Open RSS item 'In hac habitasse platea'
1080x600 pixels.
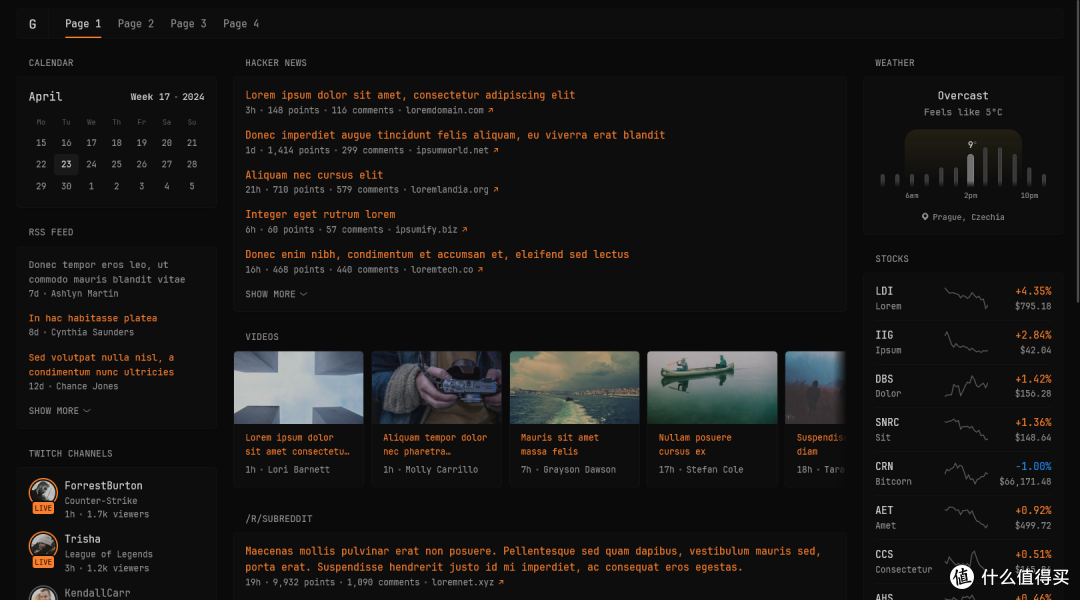click(93, 318)
